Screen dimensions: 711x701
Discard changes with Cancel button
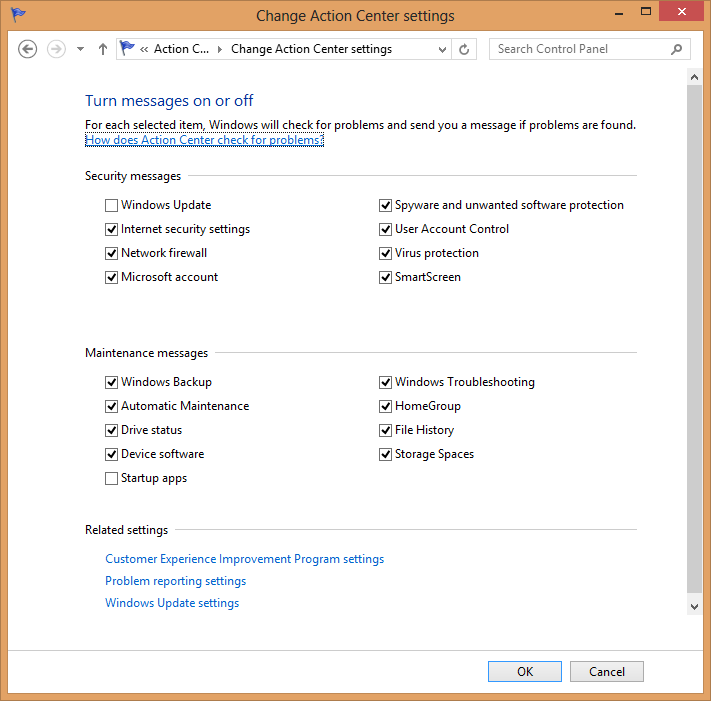(607, 672)
